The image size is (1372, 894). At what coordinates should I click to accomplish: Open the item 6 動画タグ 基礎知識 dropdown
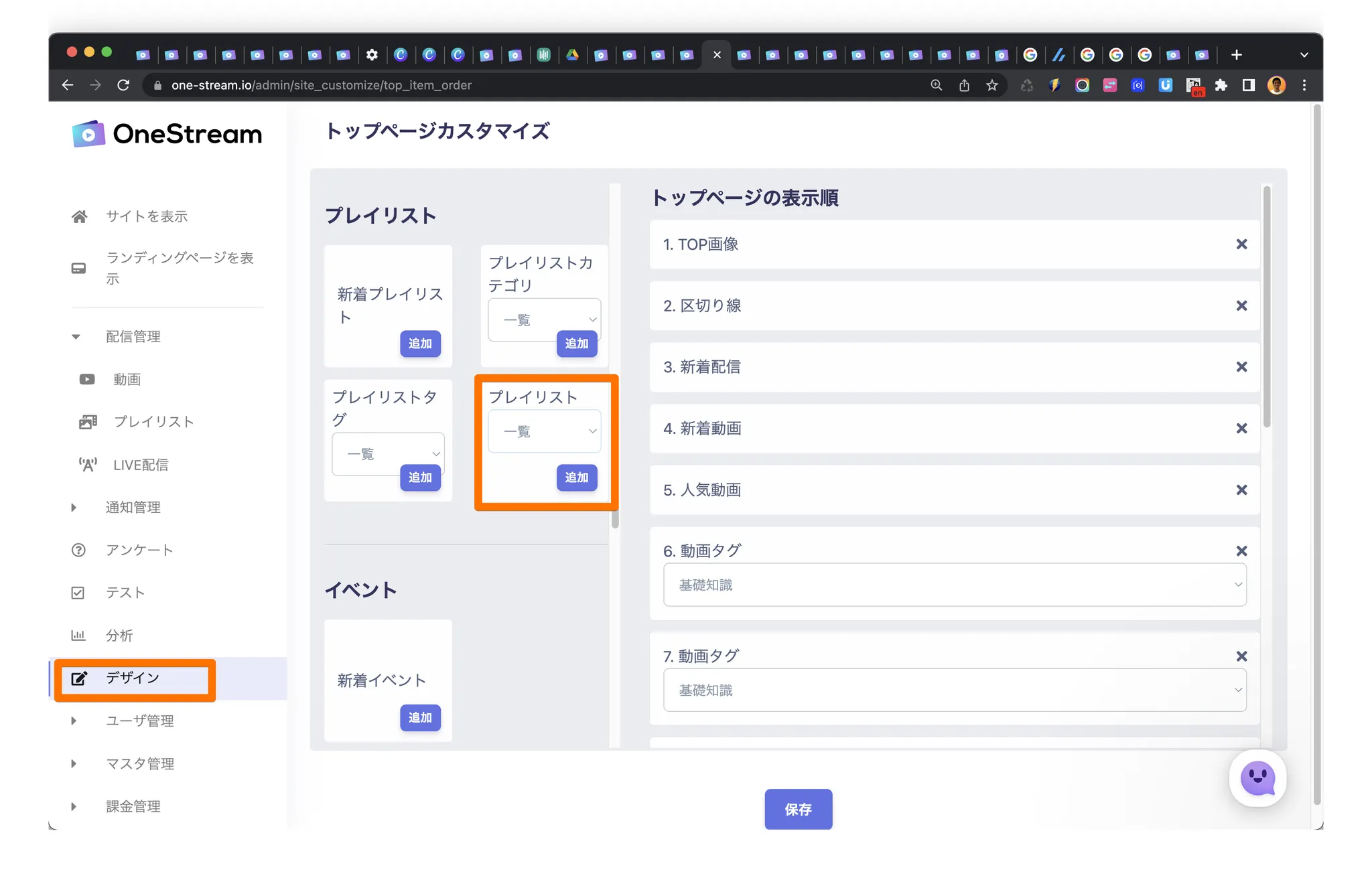click(x=954, y=585)
